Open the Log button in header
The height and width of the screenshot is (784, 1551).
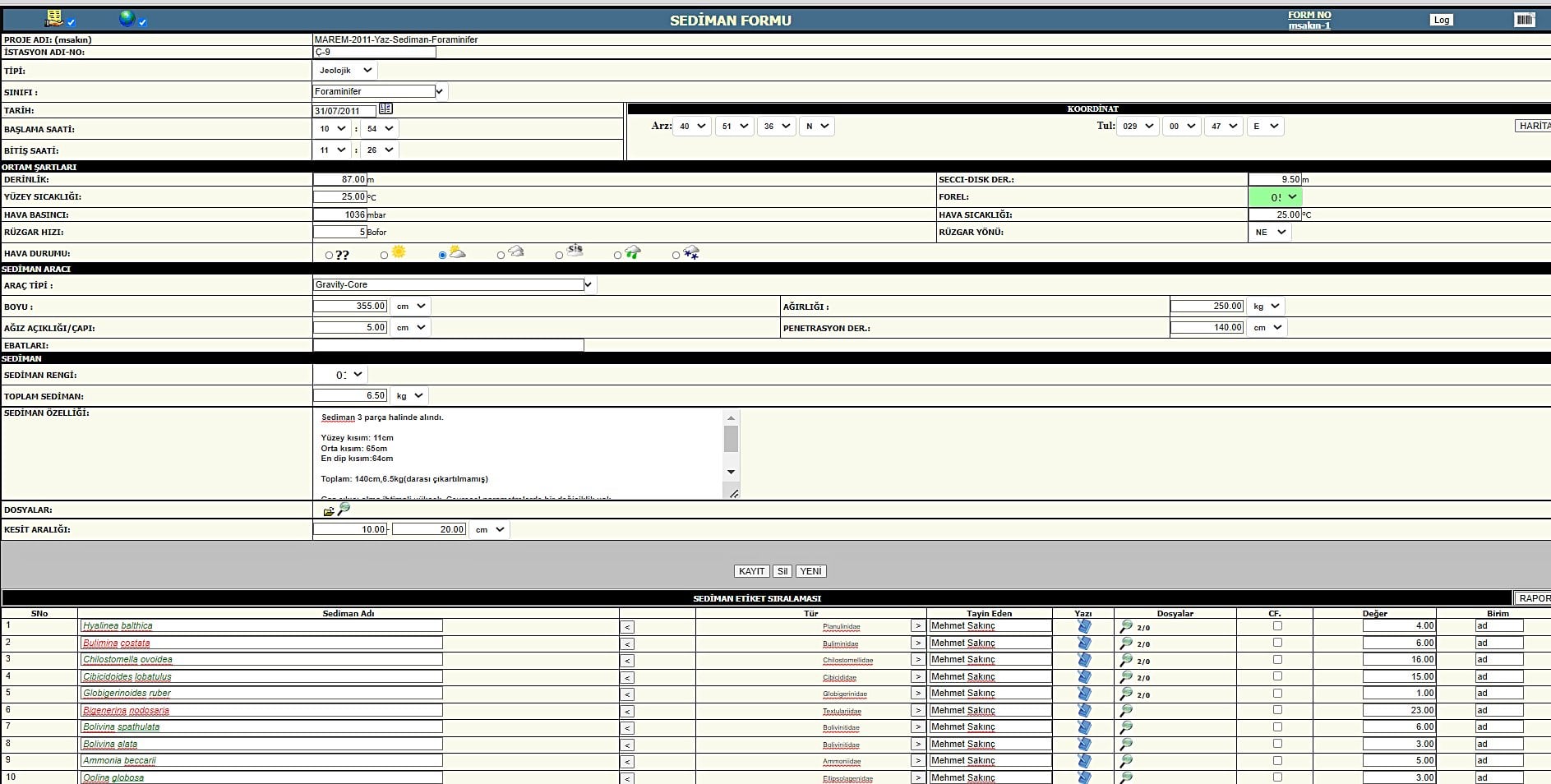coord(1441,20)
